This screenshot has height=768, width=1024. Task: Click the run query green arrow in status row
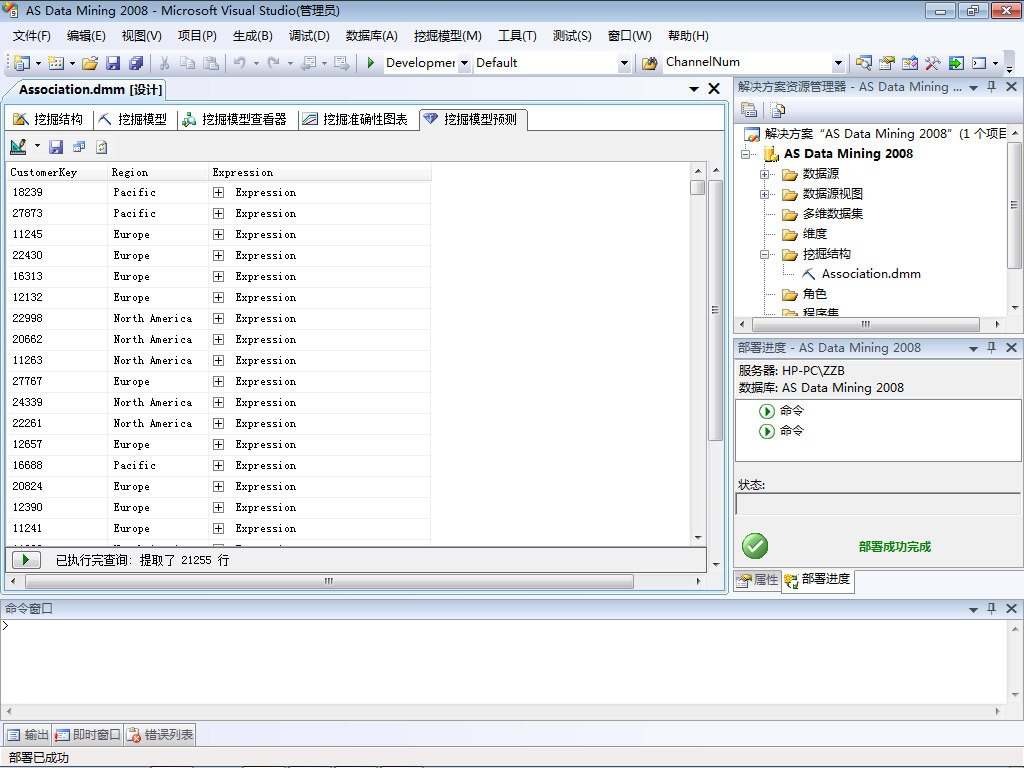click(26, 560)
